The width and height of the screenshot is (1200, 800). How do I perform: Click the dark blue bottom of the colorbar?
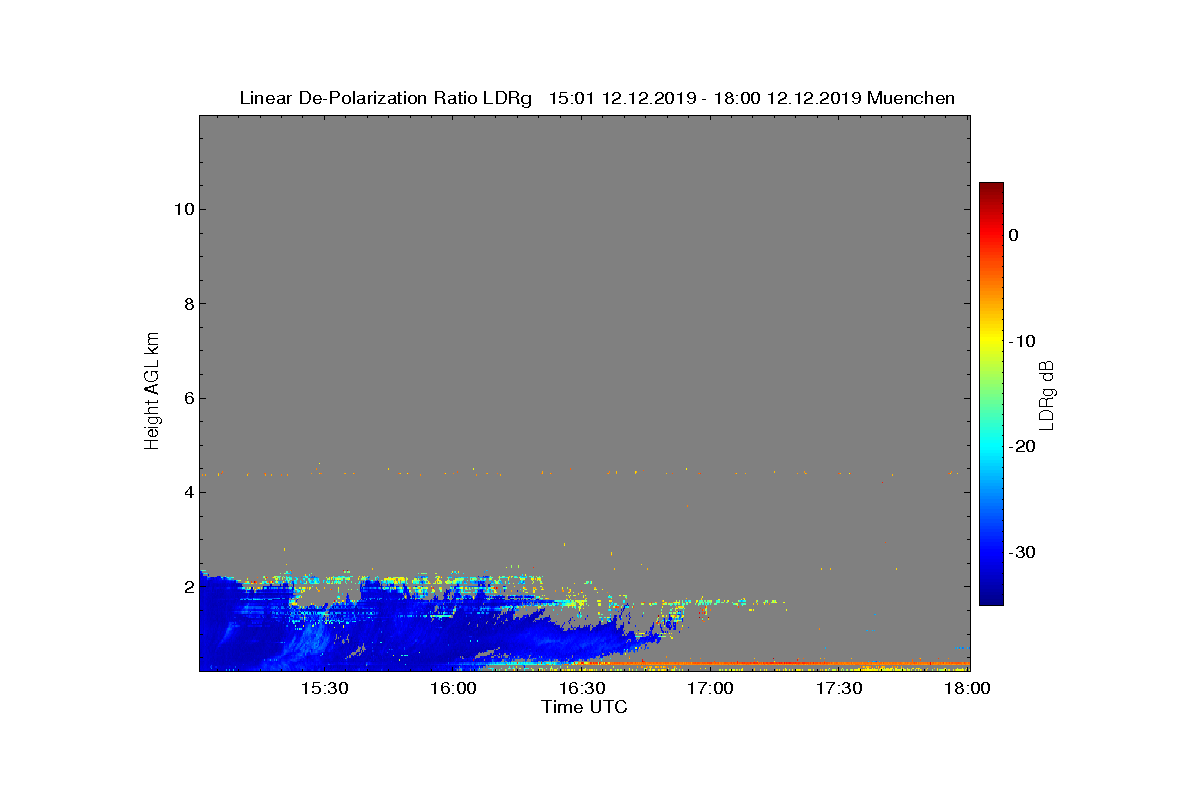coord(991,597)
